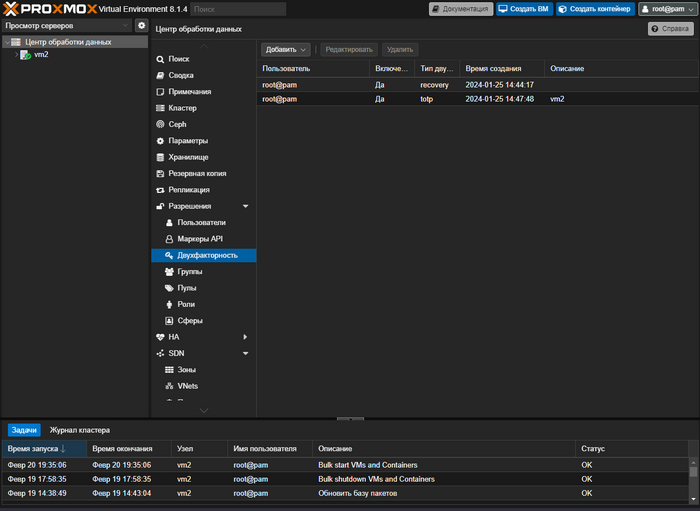Open the root@pam user menu
Viewport: 700px width, 511px height.
pyautogui.click(x=667, y=9)
